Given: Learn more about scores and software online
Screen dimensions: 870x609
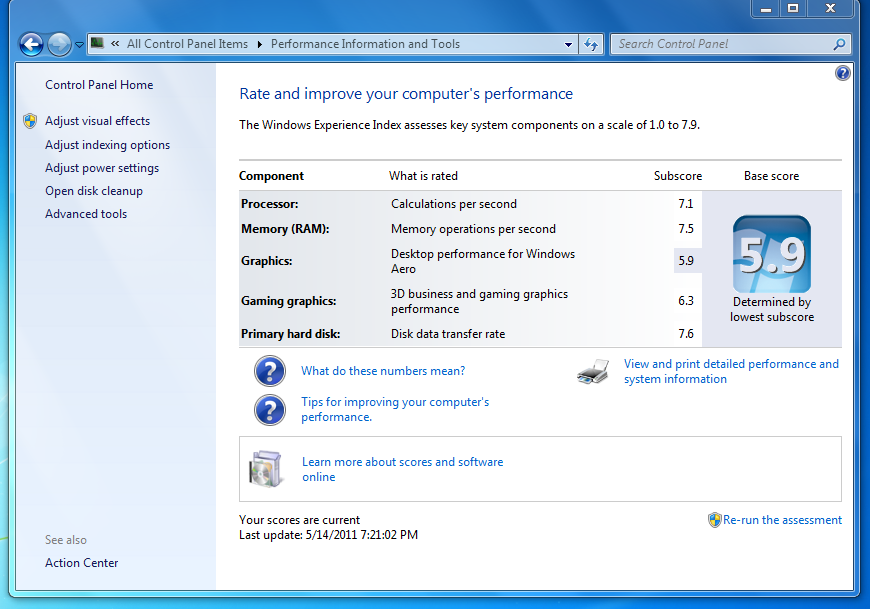Looking at the screenshot, I should (x=402, y=469).
